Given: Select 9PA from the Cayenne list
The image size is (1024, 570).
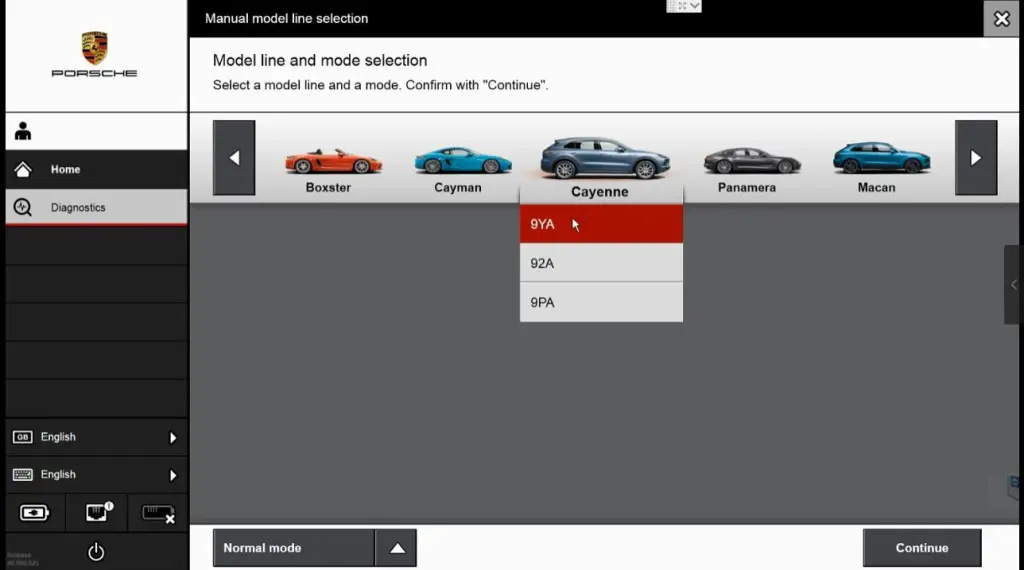Looking at the screenshot, I should [601, 302].
